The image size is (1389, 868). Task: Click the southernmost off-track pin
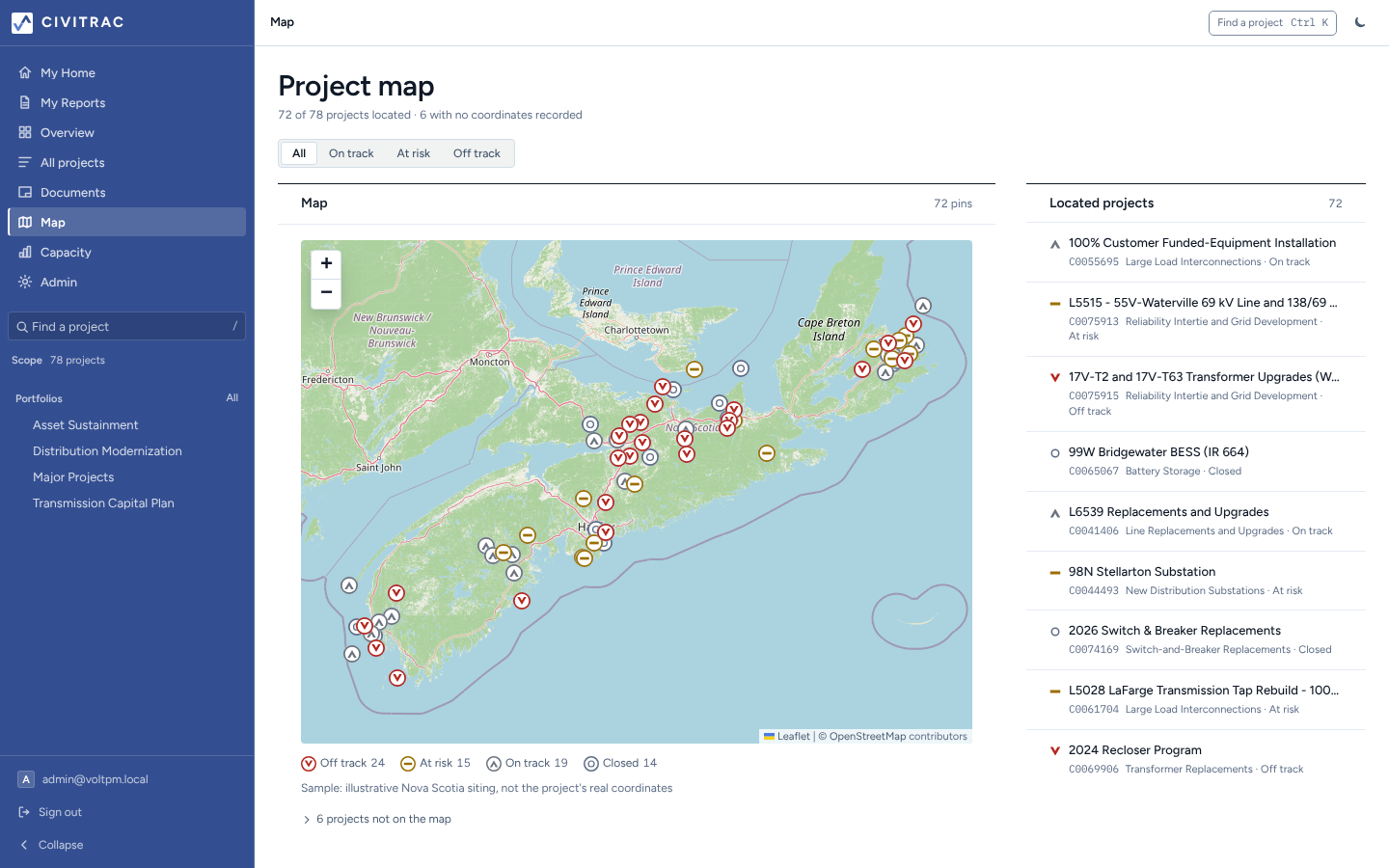click(x=397, y=678)
